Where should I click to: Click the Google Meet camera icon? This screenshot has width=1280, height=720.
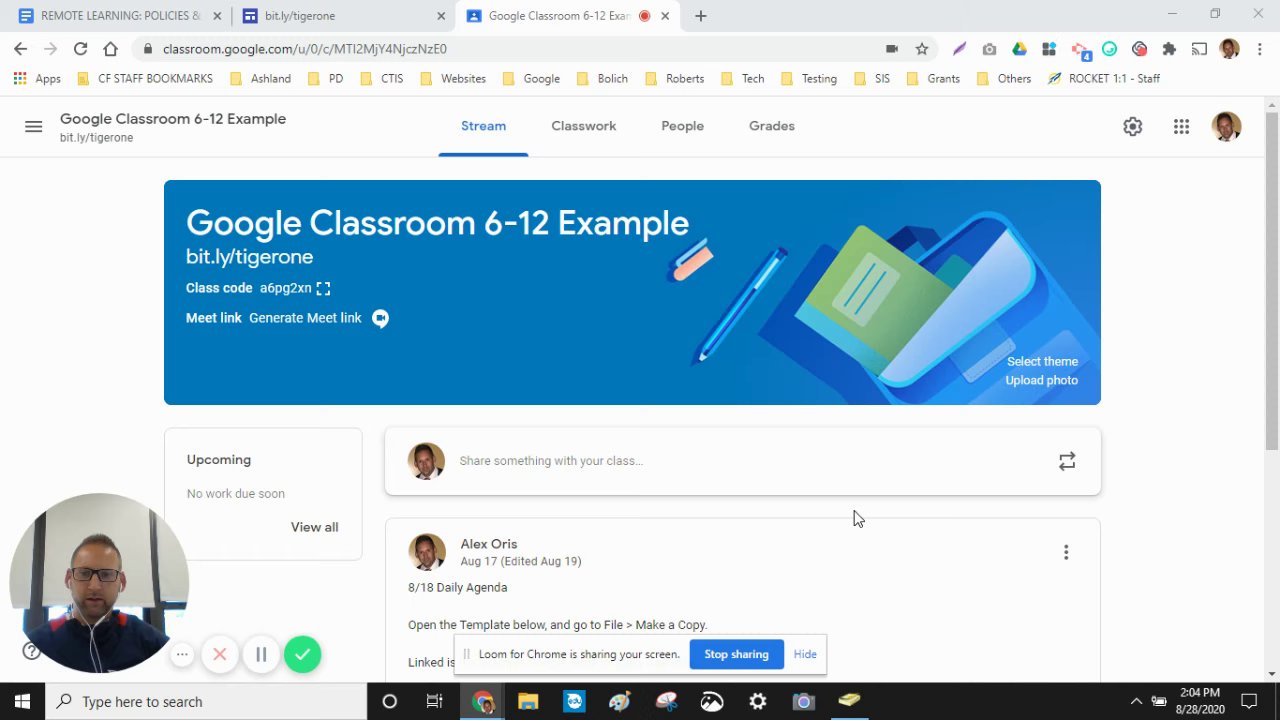(x=380, y=318)
